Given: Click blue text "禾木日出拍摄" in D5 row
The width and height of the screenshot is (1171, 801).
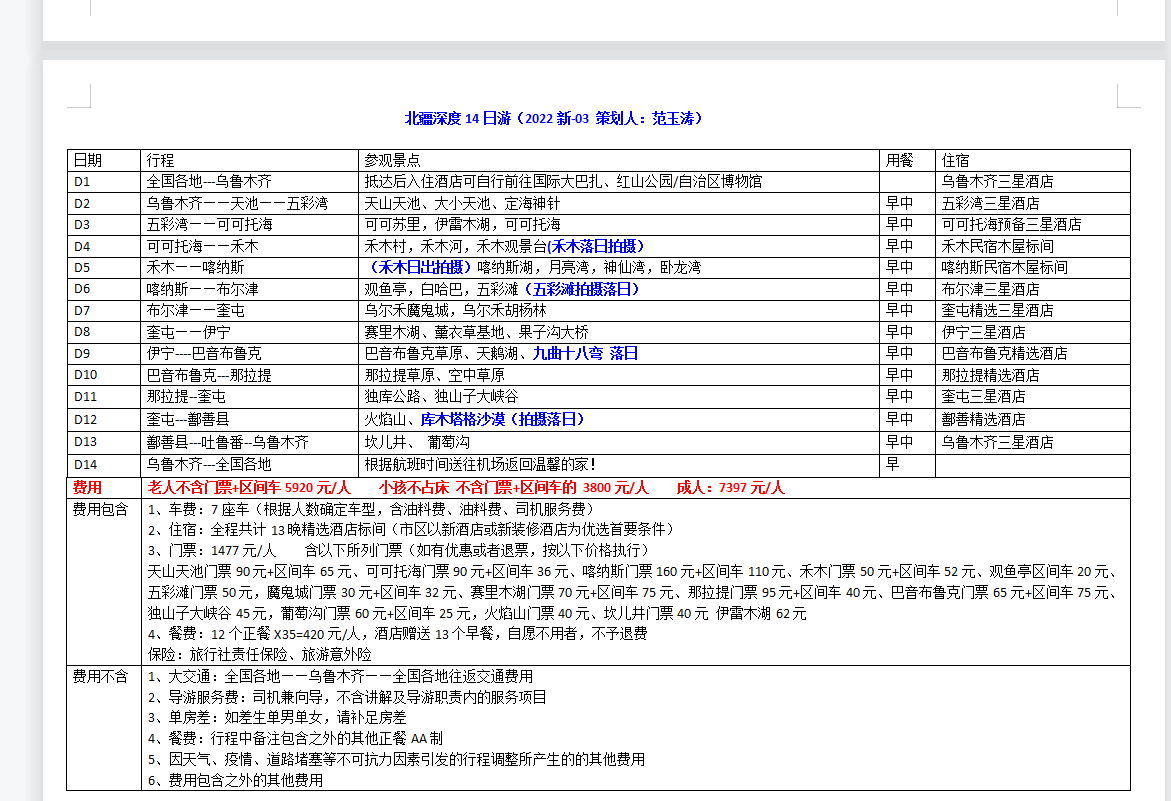Looking at the screenshot, I should tap(420, 267).
